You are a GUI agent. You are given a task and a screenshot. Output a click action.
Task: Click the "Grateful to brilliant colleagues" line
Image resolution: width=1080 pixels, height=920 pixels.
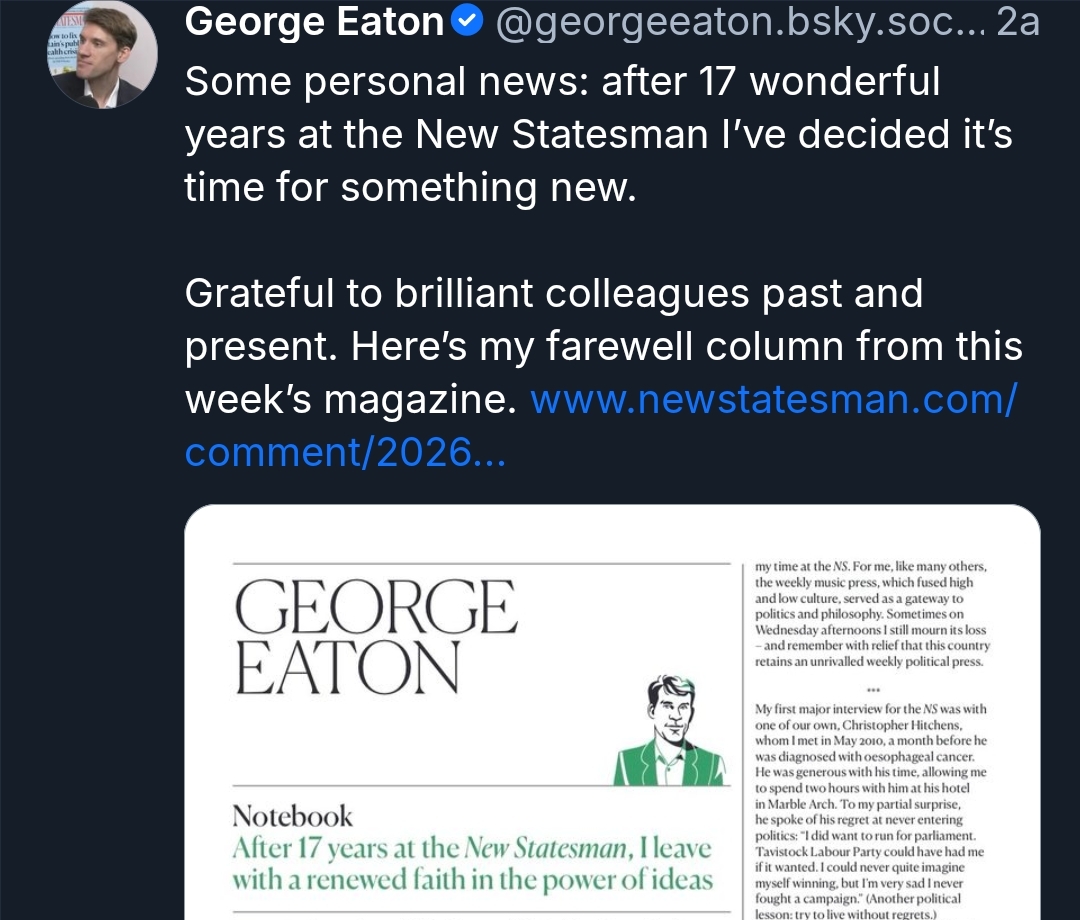tap(553, 293)
